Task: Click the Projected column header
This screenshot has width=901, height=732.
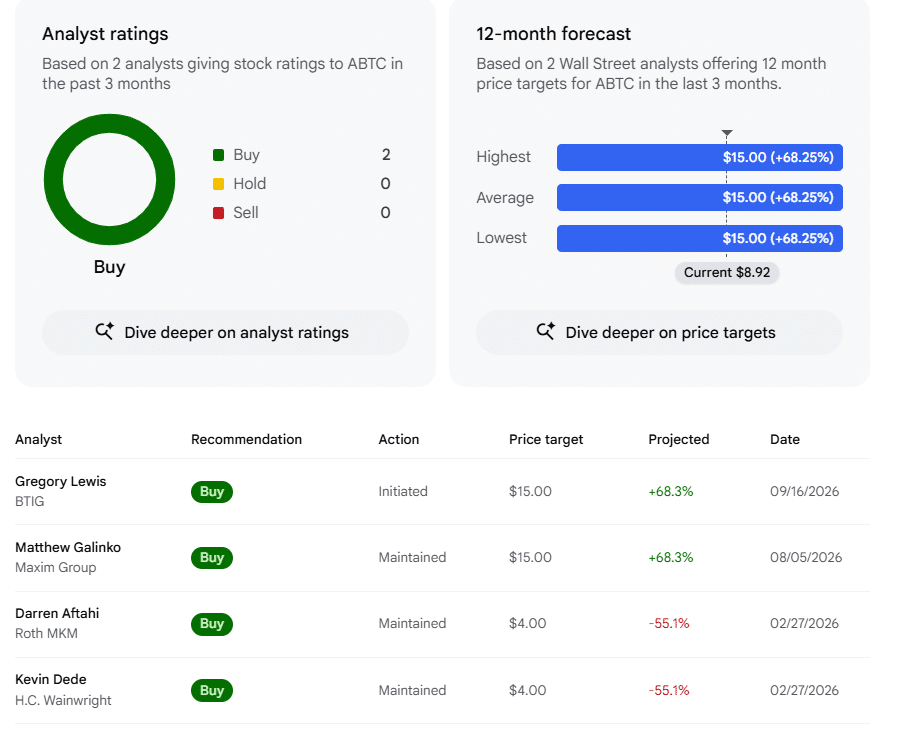Action: (x=679, y=440)
